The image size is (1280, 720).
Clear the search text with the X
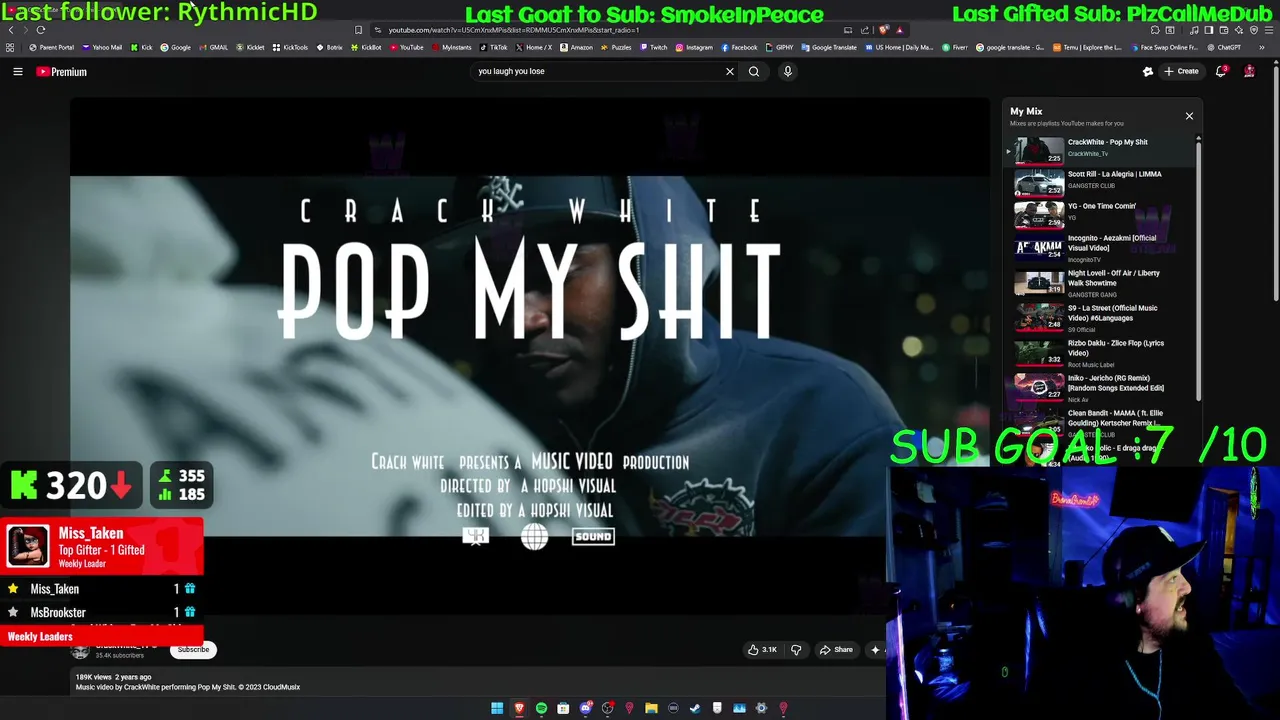click(x=730, y=71)
